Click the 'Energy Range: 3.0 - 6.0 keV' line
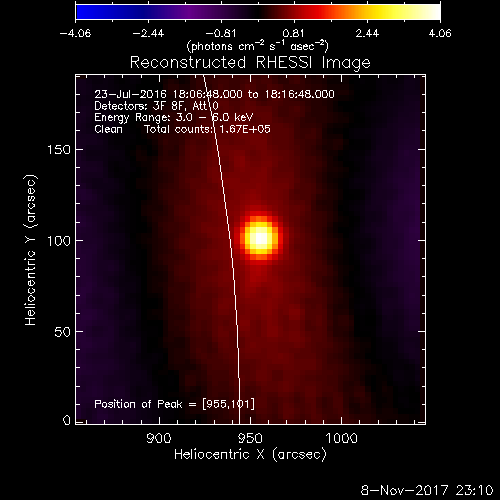The width and height of the screenshot is (500, 500). [x=174, y=117]
